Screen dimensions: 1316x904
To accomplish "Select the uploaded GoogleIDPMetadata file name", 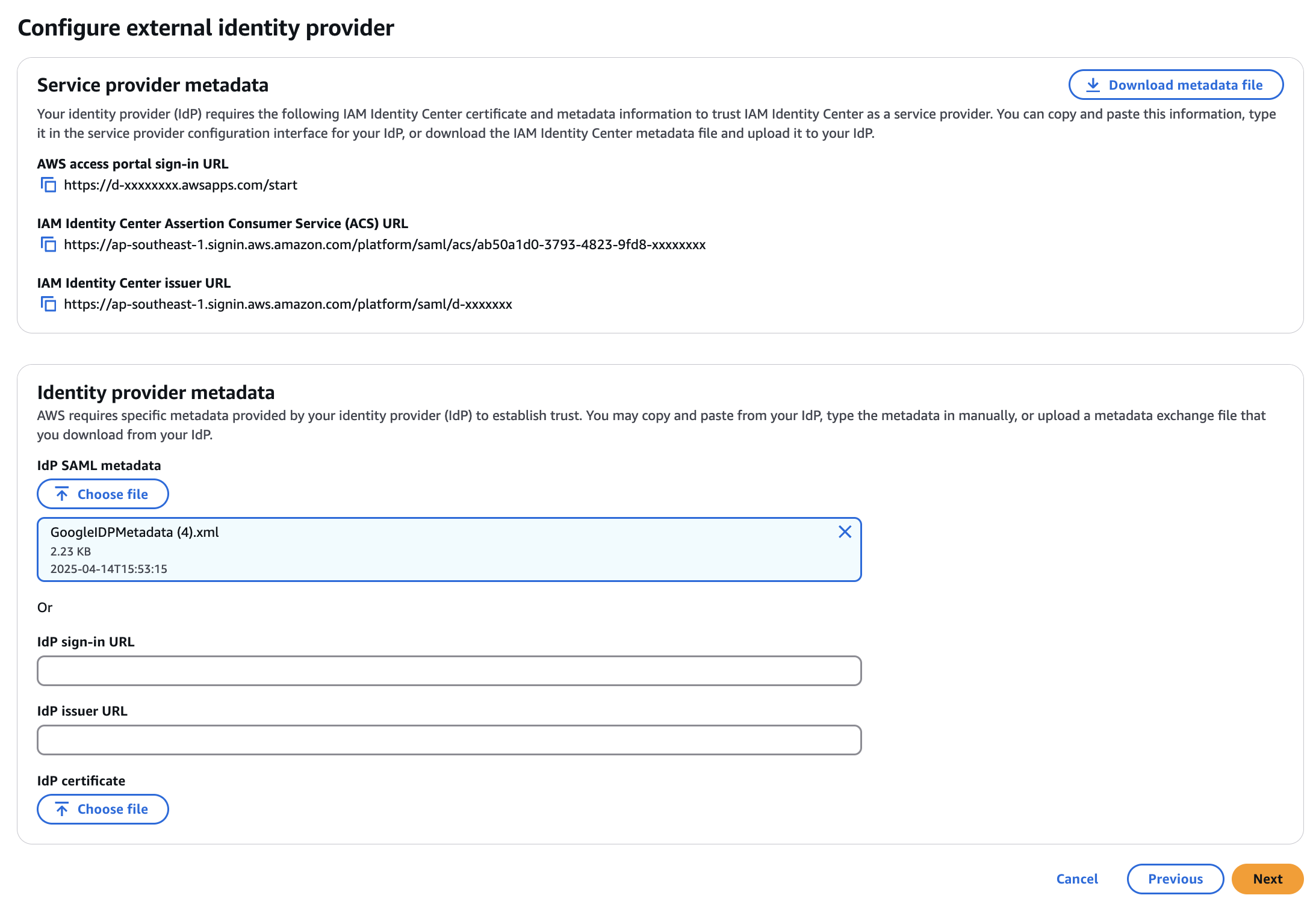I will click(x=134, y=532).
